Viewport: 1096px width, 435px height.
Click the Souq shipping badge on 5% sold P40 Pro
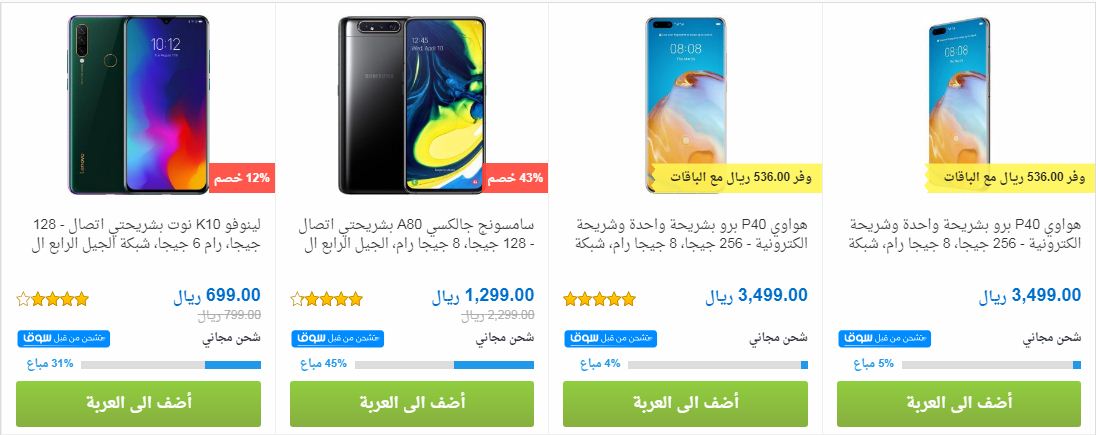(885, 338)
